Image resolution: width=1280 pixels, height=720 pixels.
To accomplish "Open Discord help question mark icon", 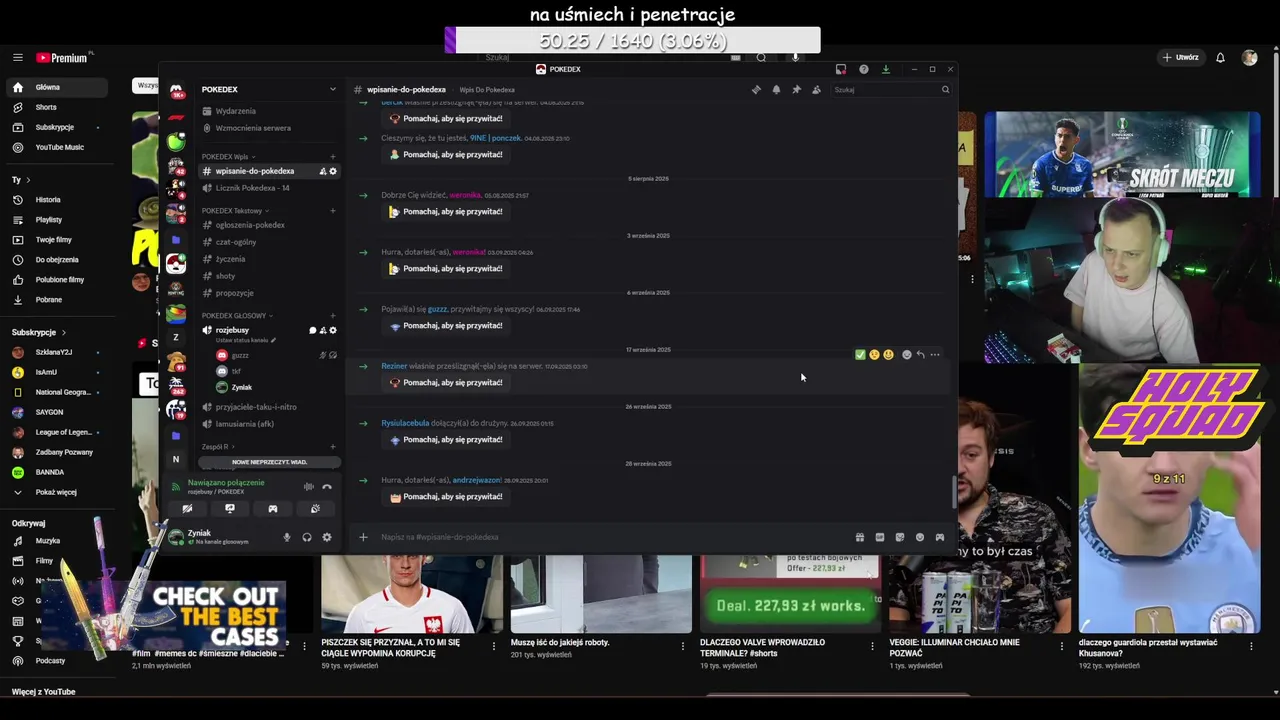I will coord(864,69).
